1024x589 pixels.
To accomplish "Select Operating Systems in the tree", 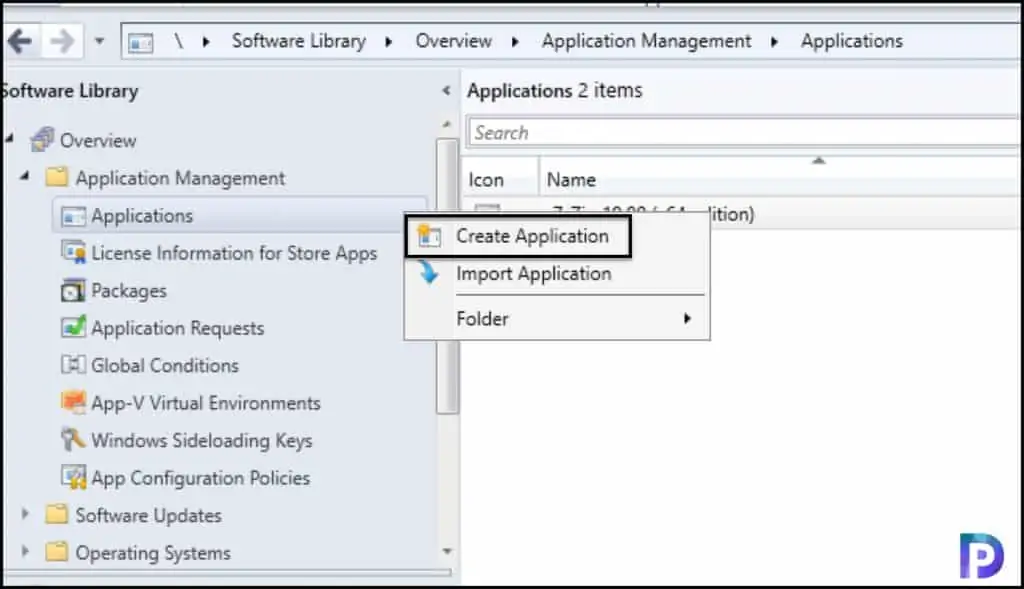I will pyautogui.click(x=153, y=553).
